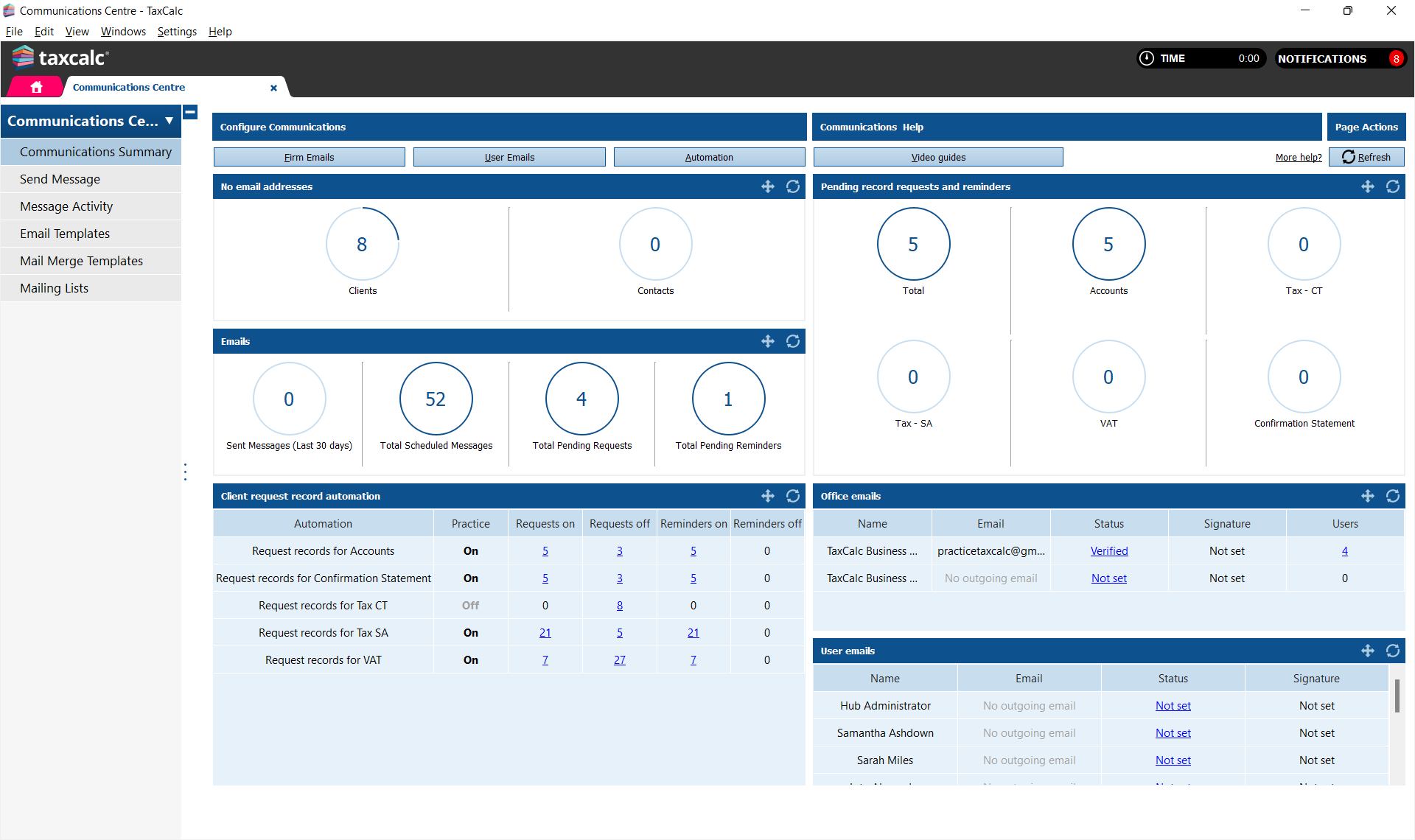Collapse the sidebar with minus button
This screenshot has width=1415, height=840.
pos(190,112)
